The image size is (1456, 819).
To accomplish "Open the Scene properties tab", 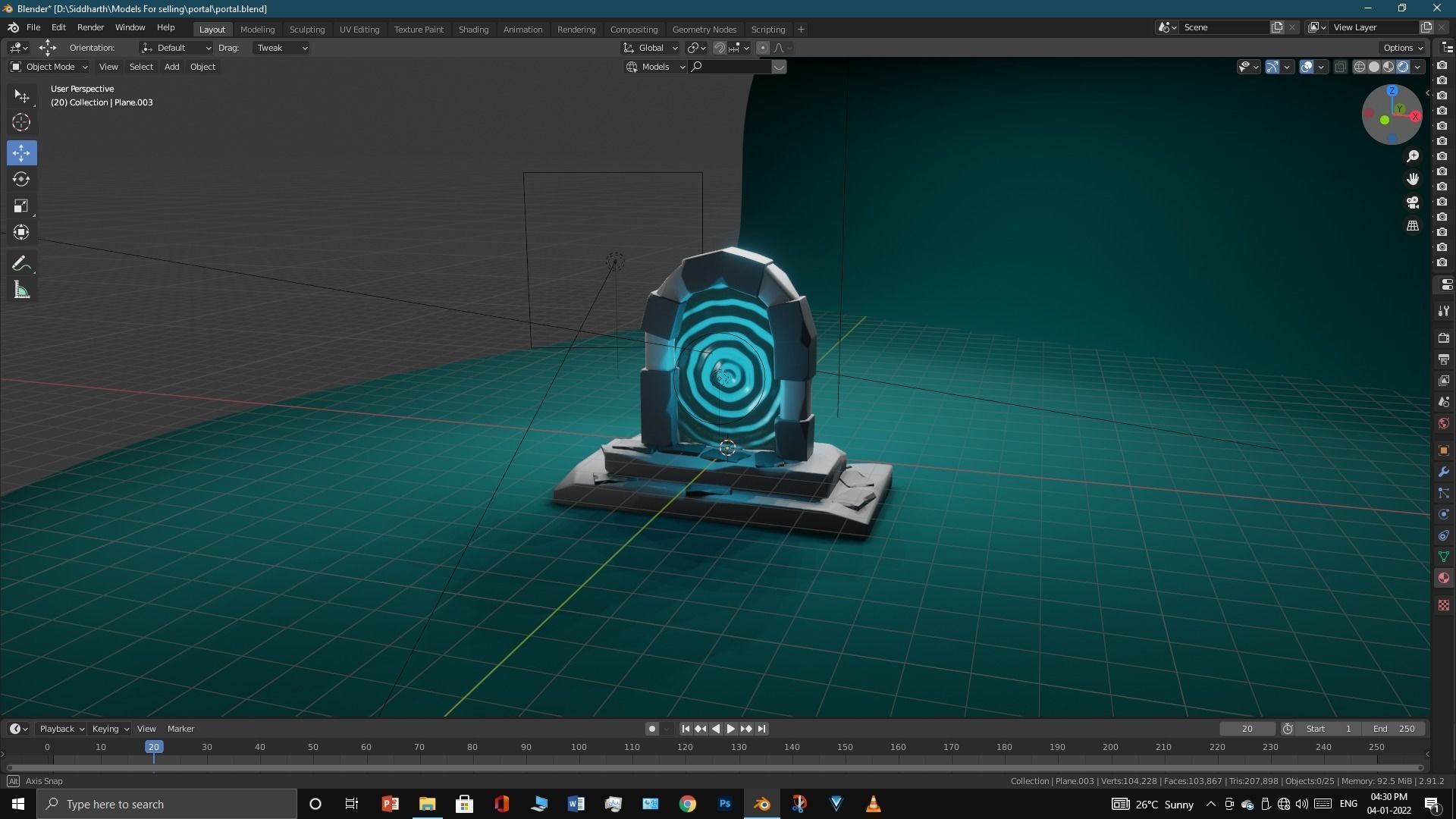I will click(x=1443, y=401).
